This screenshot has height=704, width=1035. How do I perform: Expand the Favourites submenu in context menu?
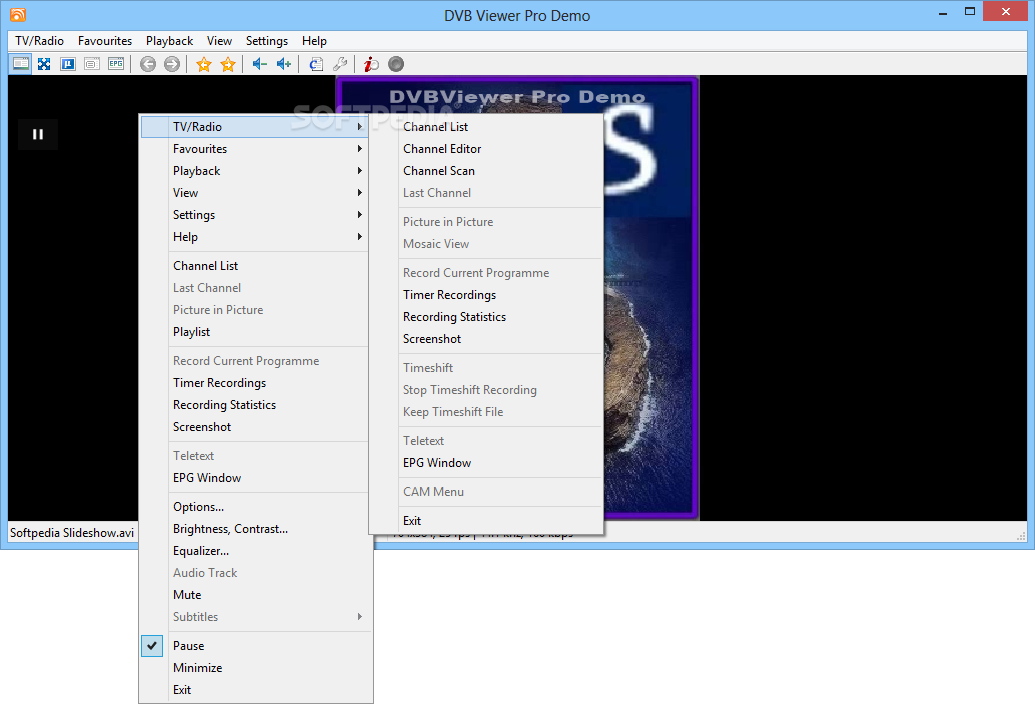[255, 149]
